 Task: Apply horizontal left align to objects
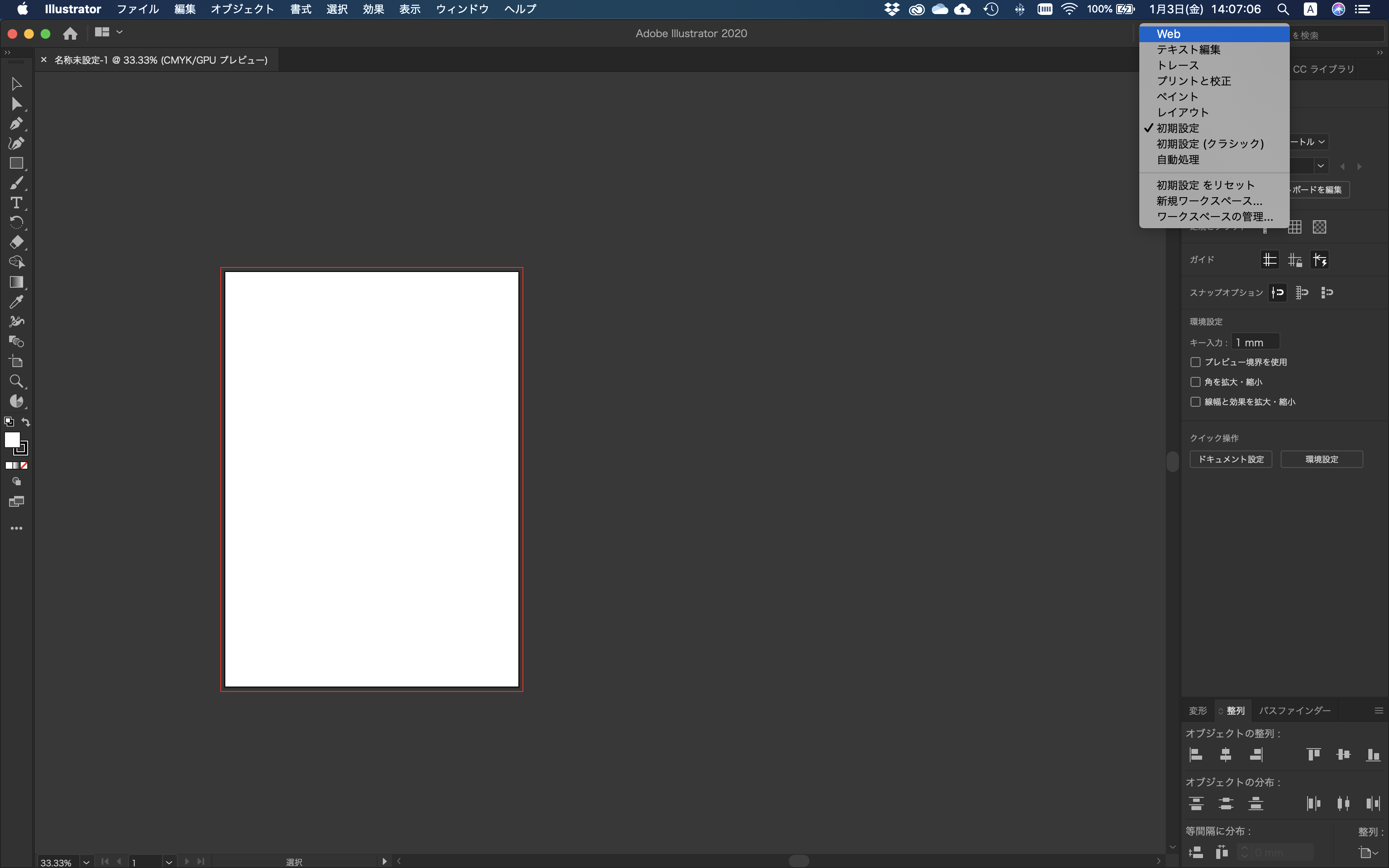coord(1197,755)
